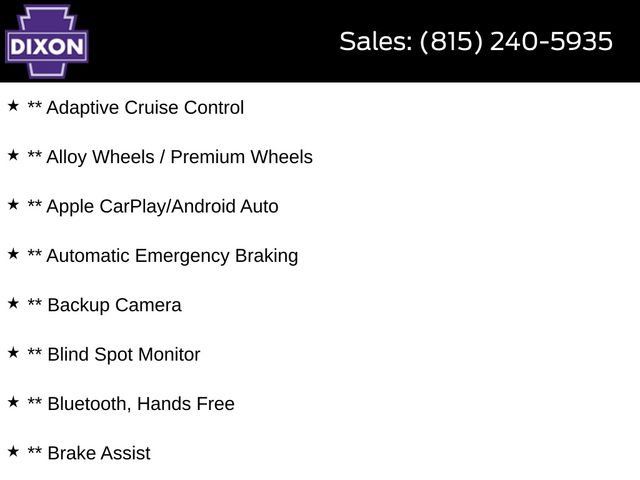The height and width of the screenshot is (480, 640).
Task: Click the star next to Alloy Wheels
Action: point(13,155)
